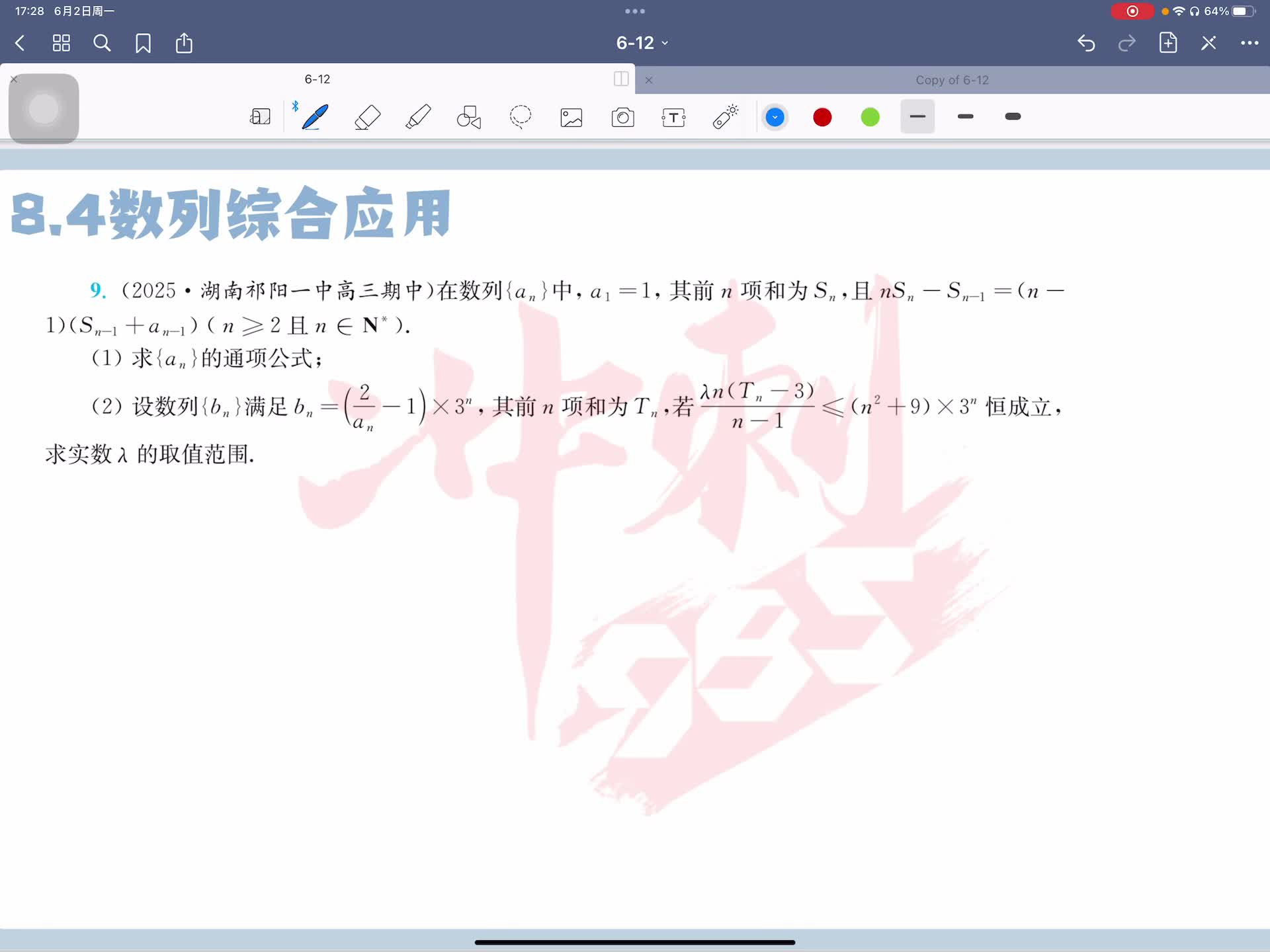Open the more options ellipsis menu
This screenshot has width=1270, height=952.
[1249, 44]
